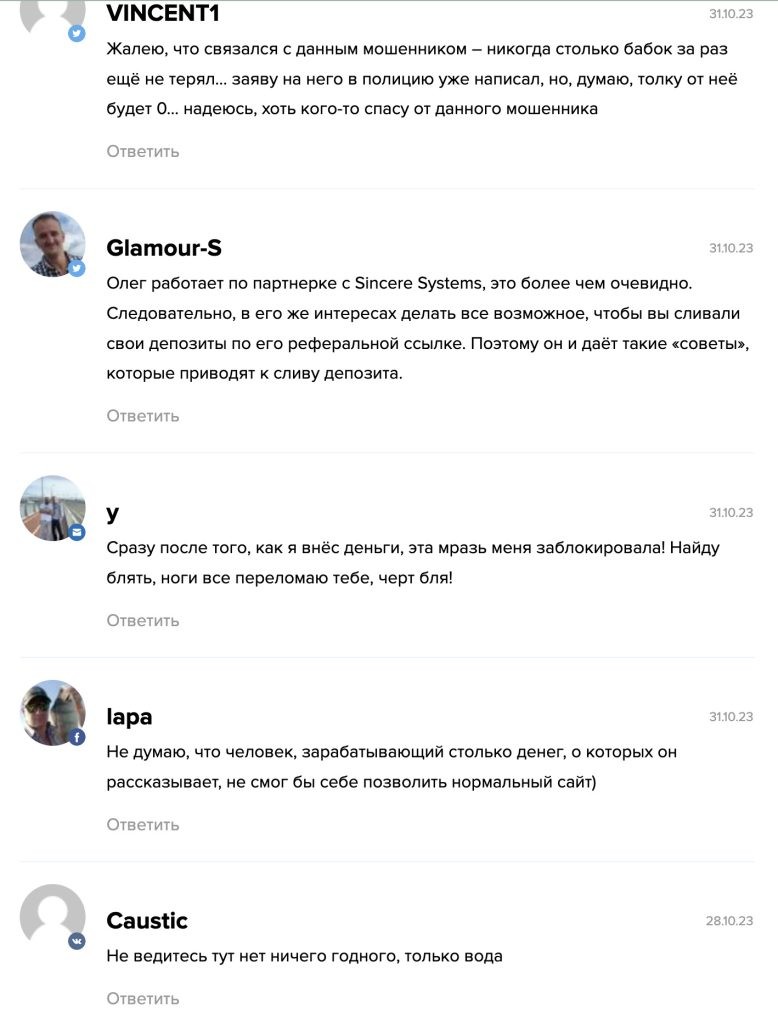Open user y's avatar picture

52,507
